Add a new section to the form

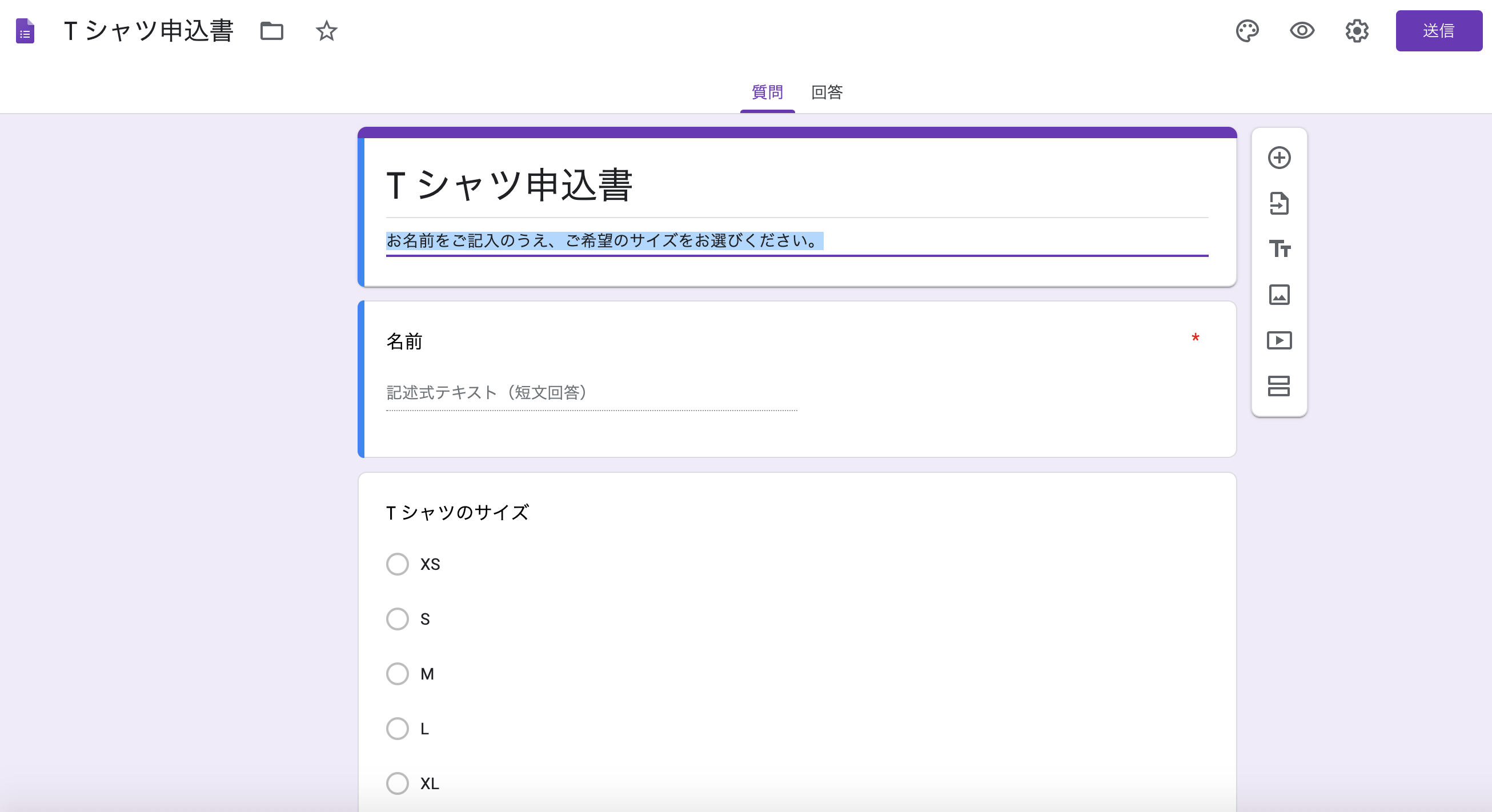point(1279,386)
